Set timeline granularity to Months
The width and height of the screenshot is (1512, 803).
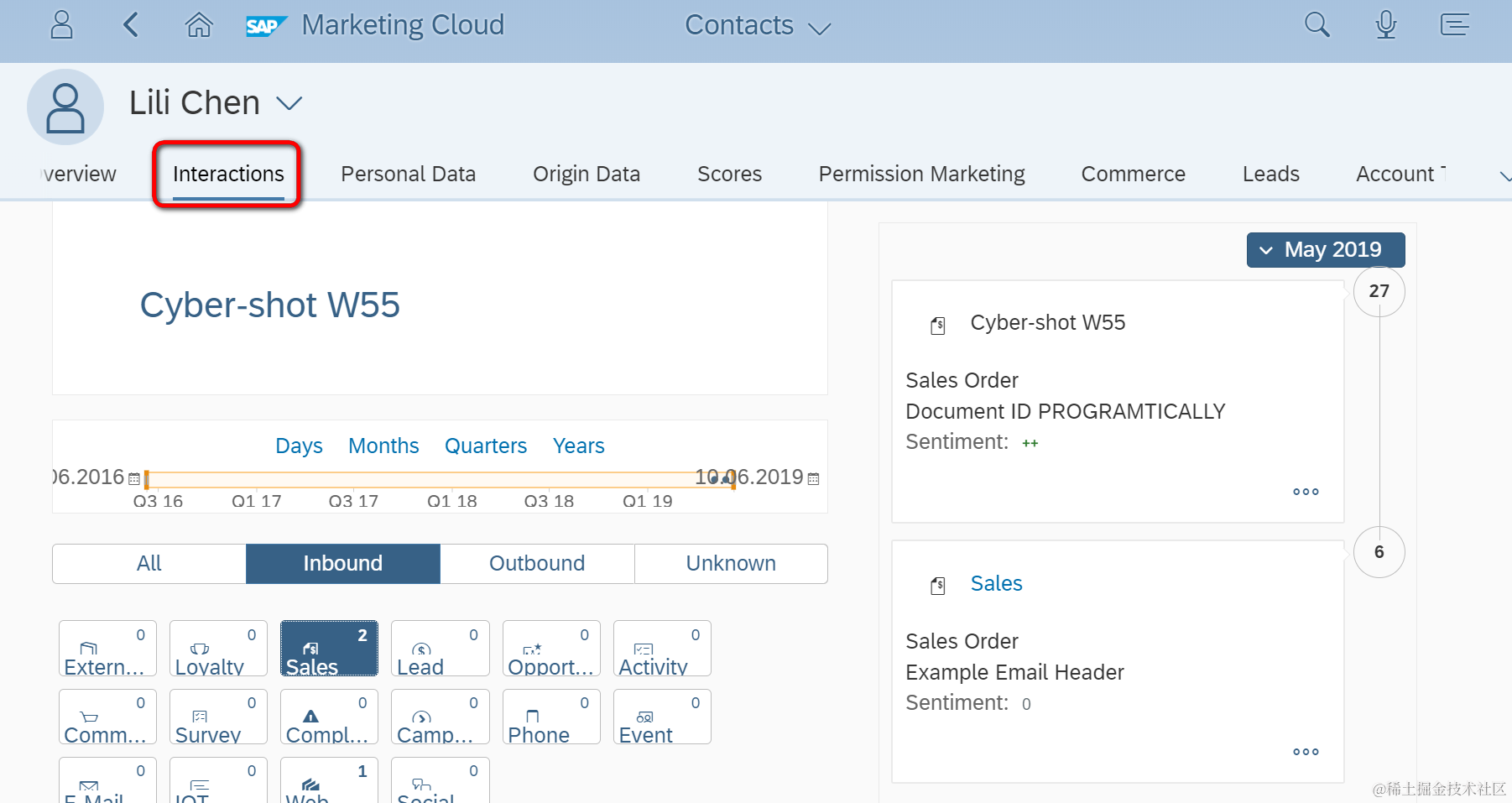pyautogui.click(x=383, y=446)
